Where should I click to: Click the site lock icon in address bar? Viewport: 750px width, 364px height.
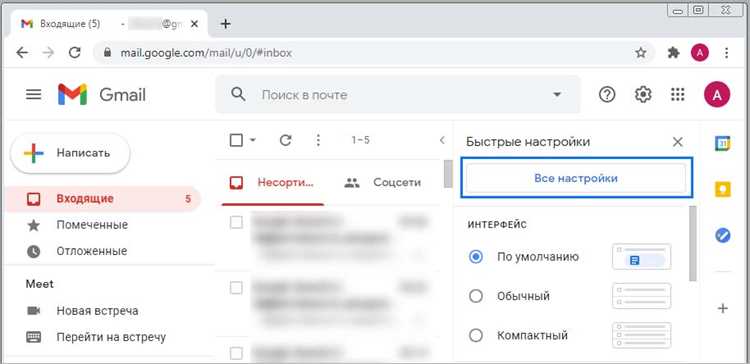pos(107,53)
